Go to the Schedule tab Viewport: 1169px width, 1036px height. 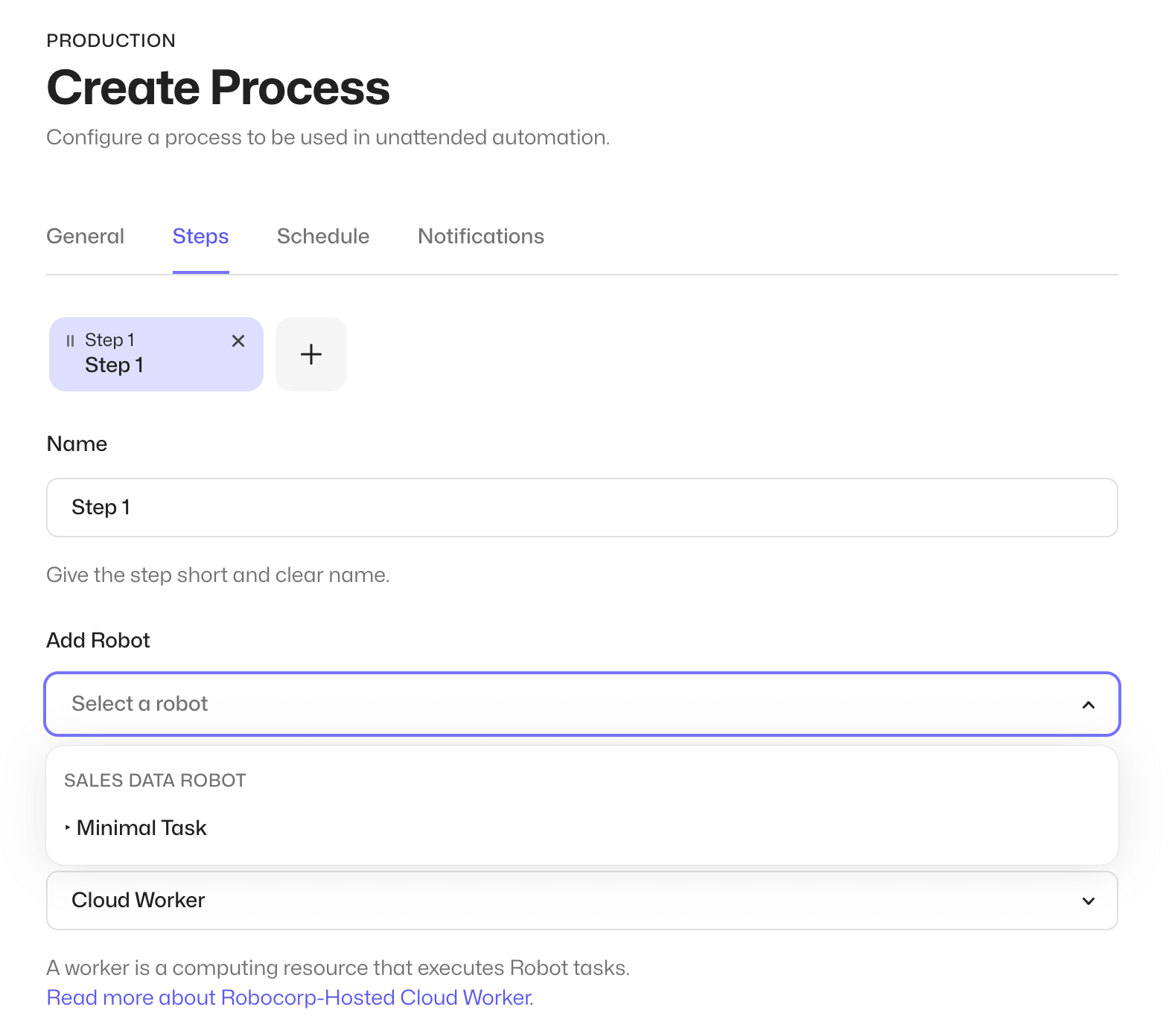323,237
